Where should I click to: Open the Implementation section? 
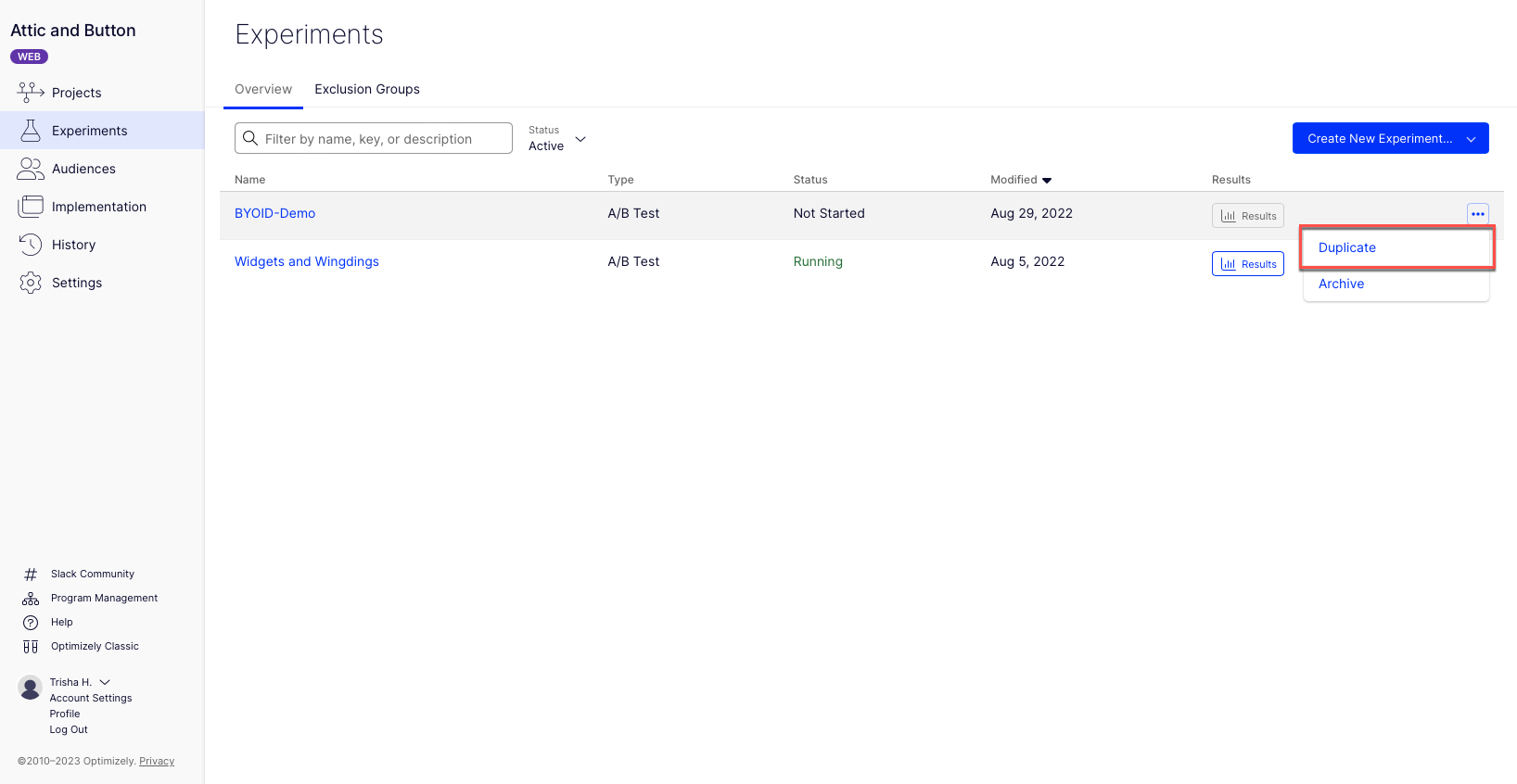(x=99, y=207)
